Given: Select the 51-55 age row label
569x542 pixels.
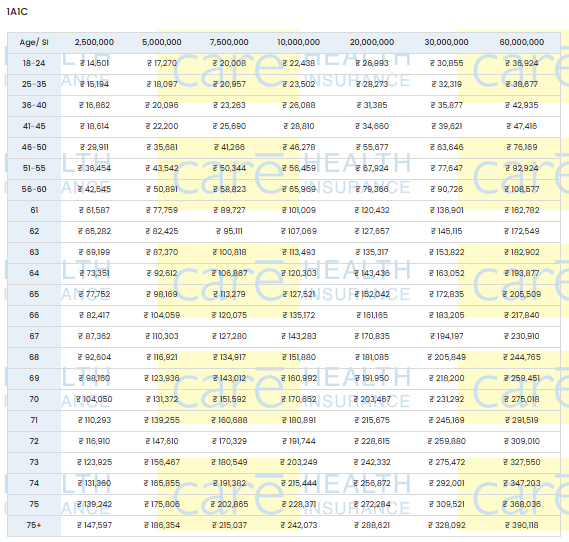Looking at the screenshot, I should (34, 168).
